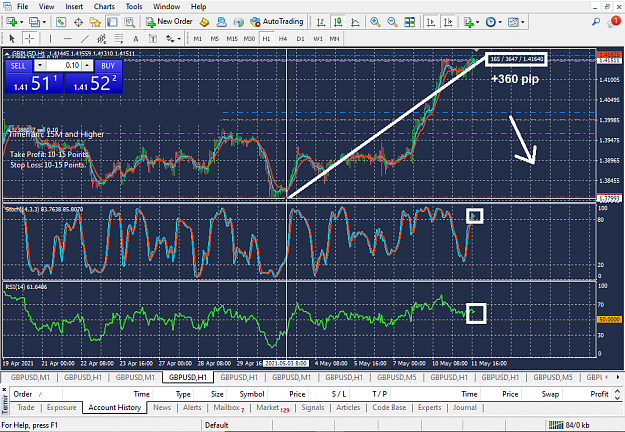Select the Cursor arrow tool

coord(12,39)
